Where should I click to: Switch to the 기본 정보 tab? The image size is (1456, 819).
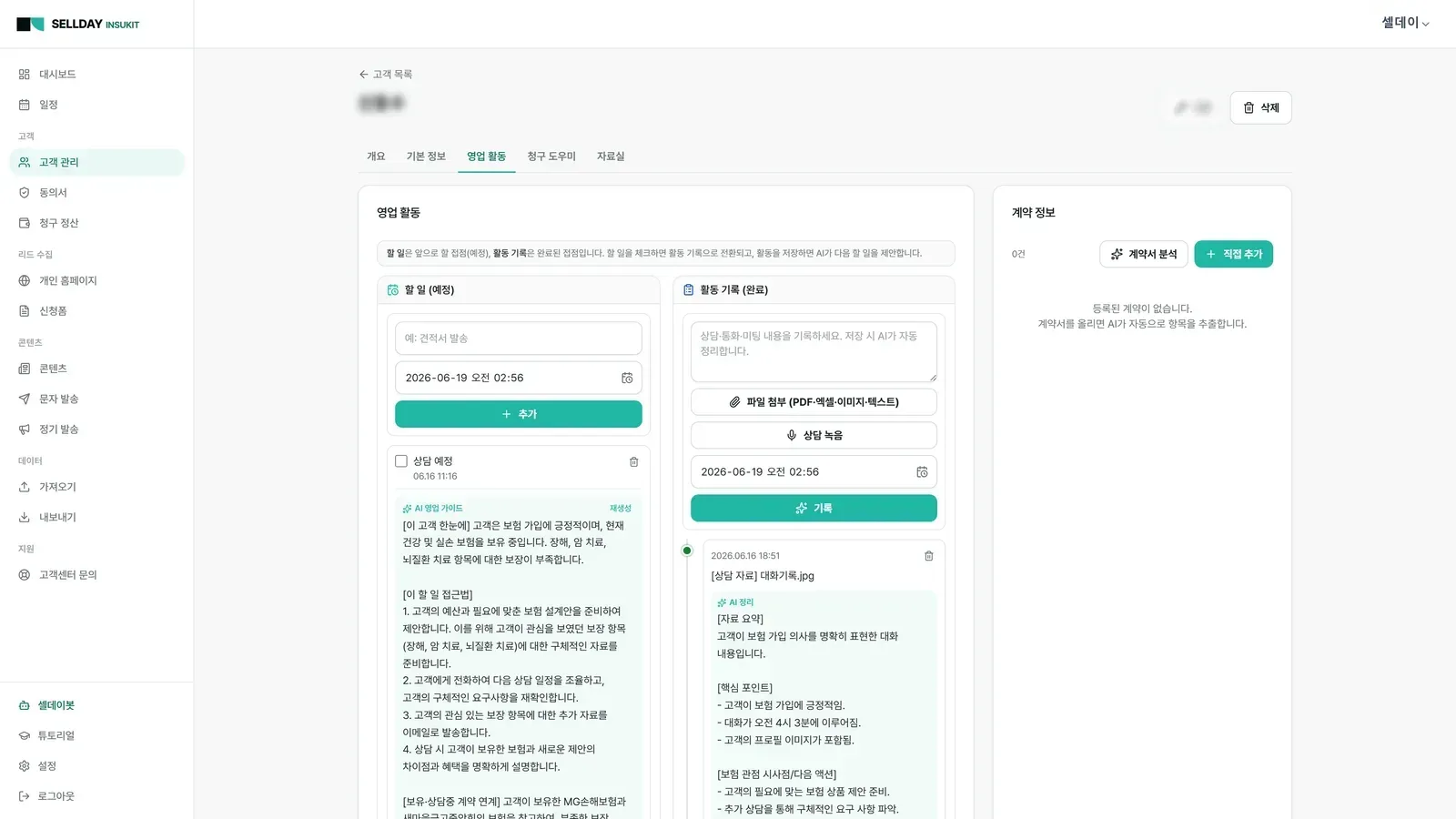(426, 157)
